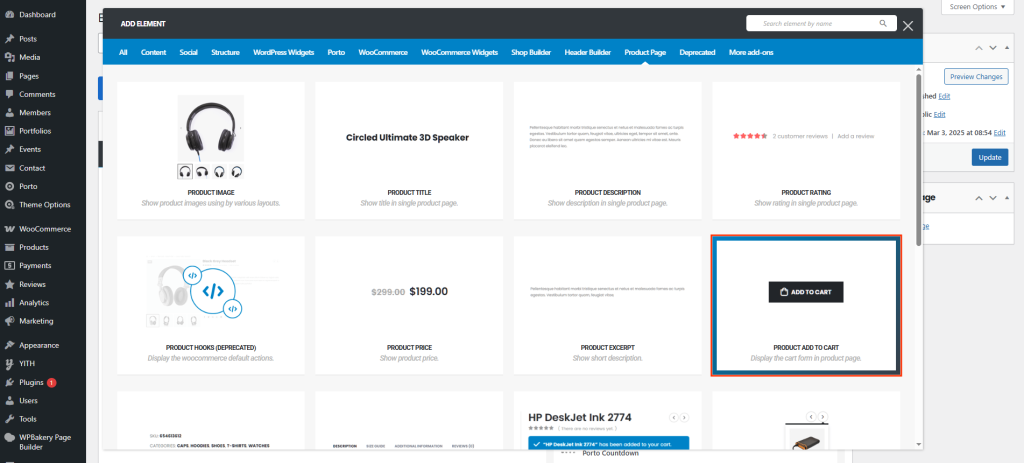Open the Appearance menu icon
This screenshot has width=1024, height=463.
(x=9, y=345)
